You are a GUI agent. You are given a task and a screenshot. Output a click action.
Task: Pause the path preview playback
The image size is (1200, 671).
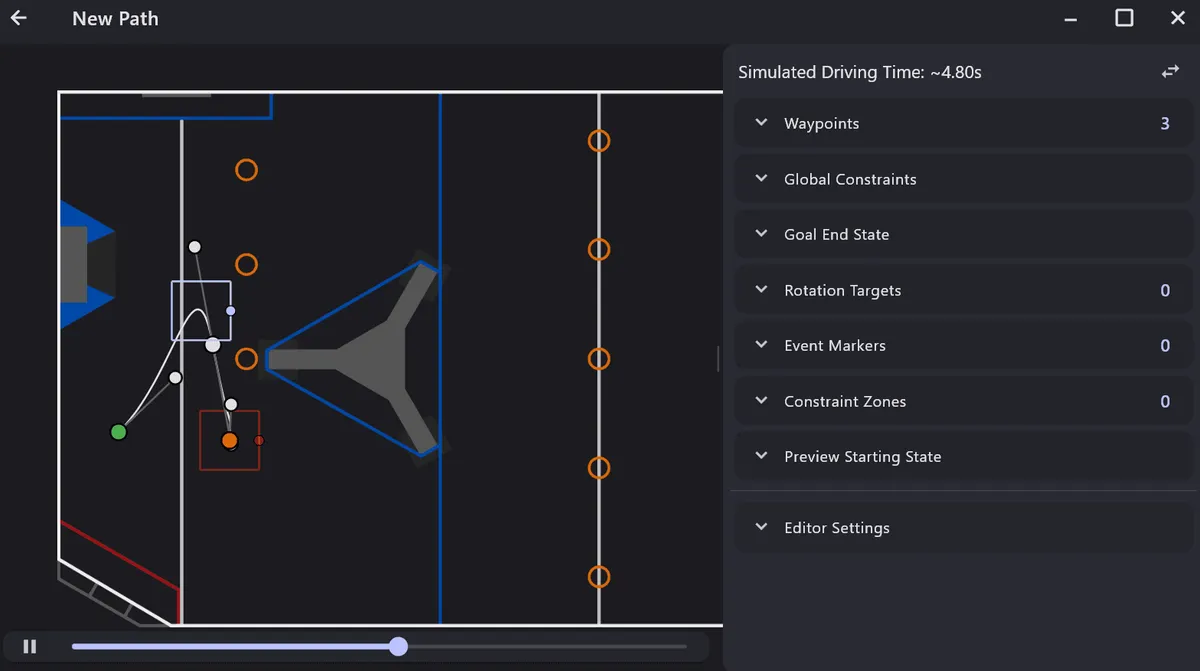pos(30,647)
